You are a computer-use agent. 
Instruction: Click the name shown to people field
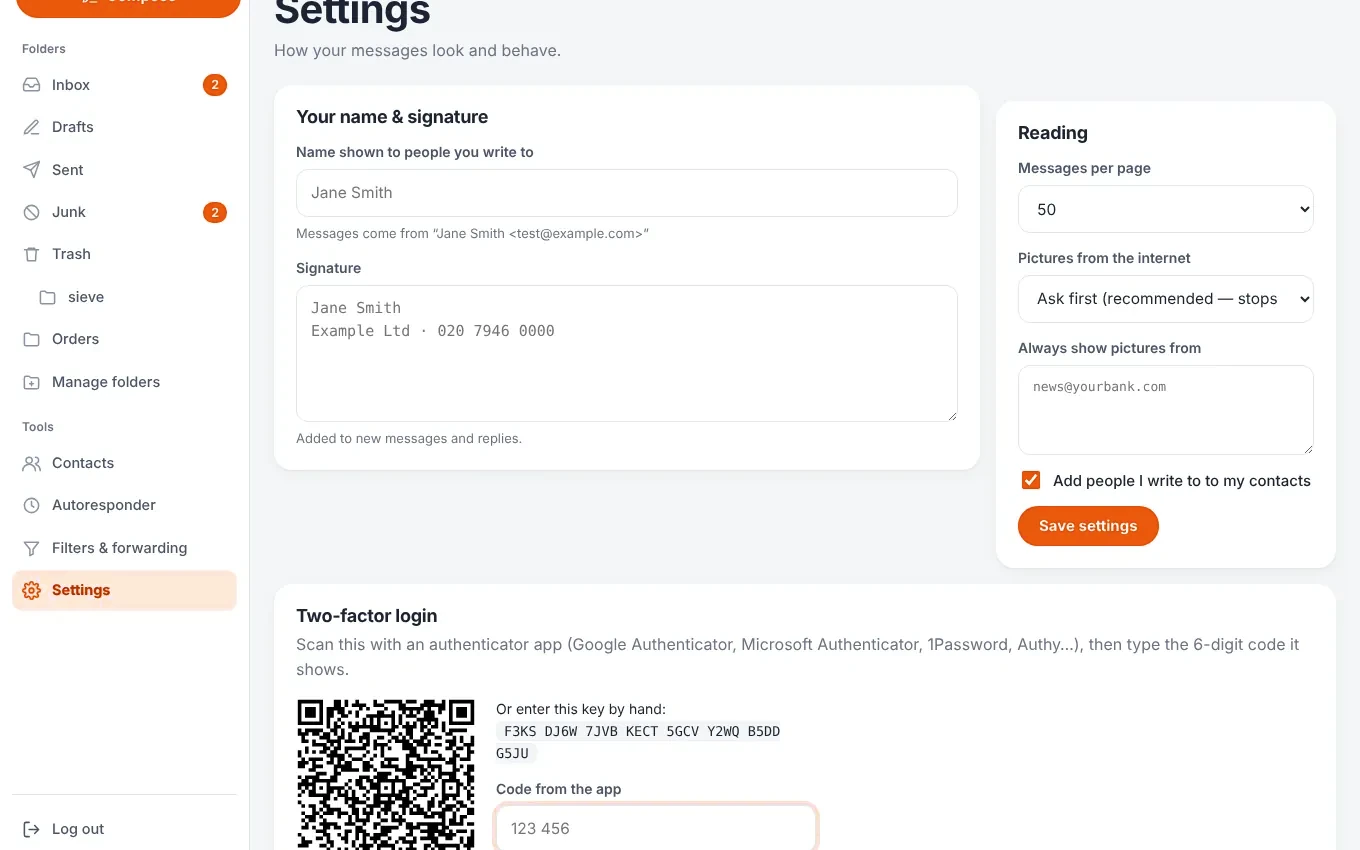(627, 193)
